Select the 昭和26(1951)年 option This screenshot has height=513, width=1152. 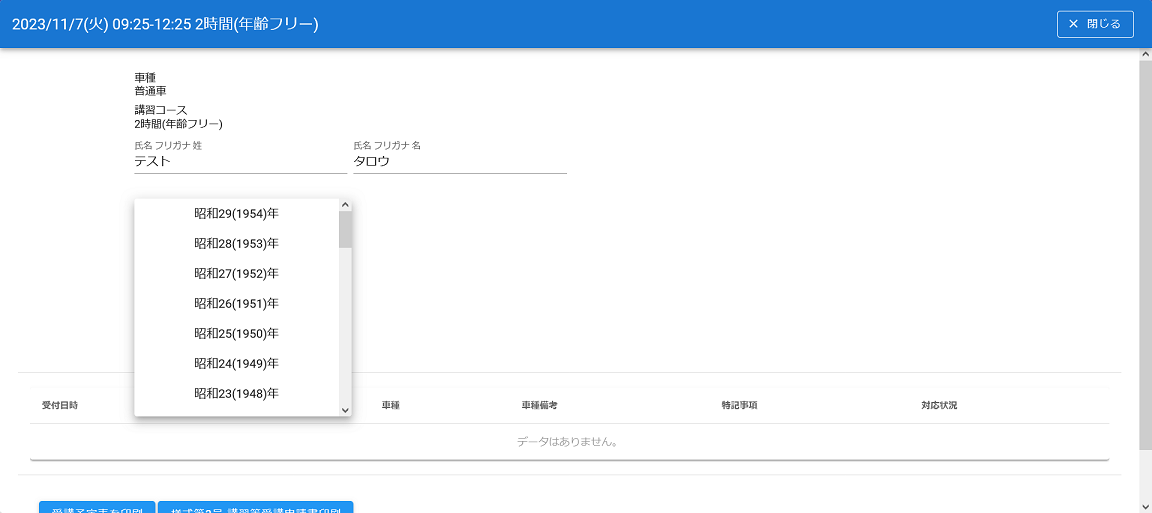point(236,303)
